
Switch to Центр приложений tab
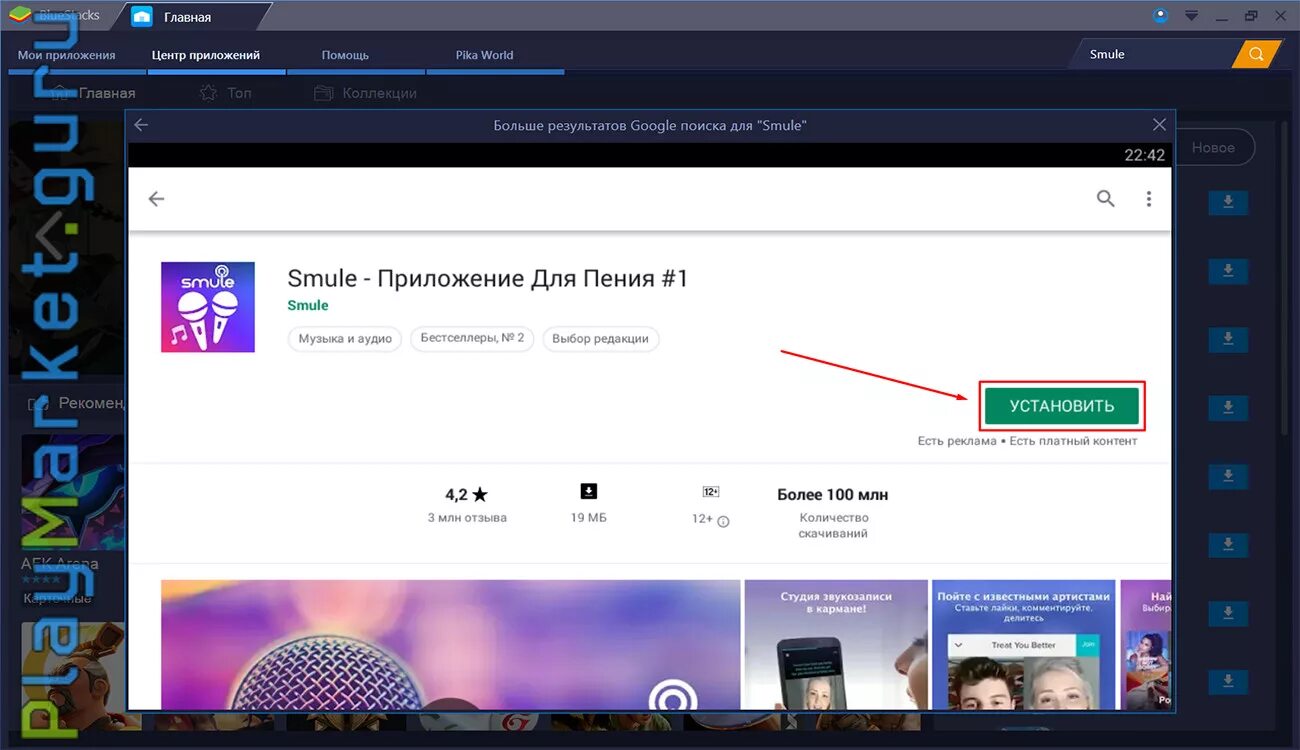click(206, 55)
